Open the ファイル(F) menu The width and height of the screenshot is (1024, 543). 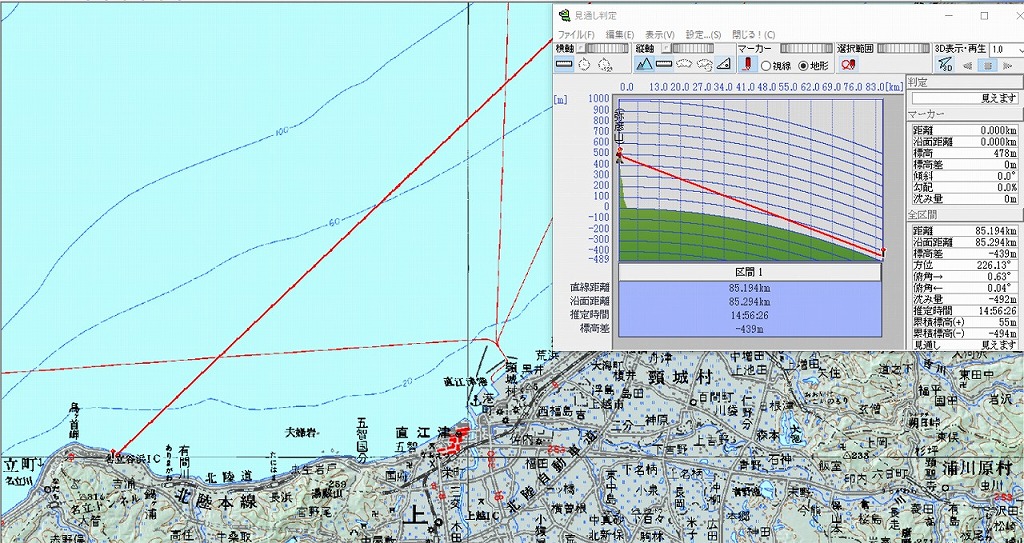coord(576,34)
